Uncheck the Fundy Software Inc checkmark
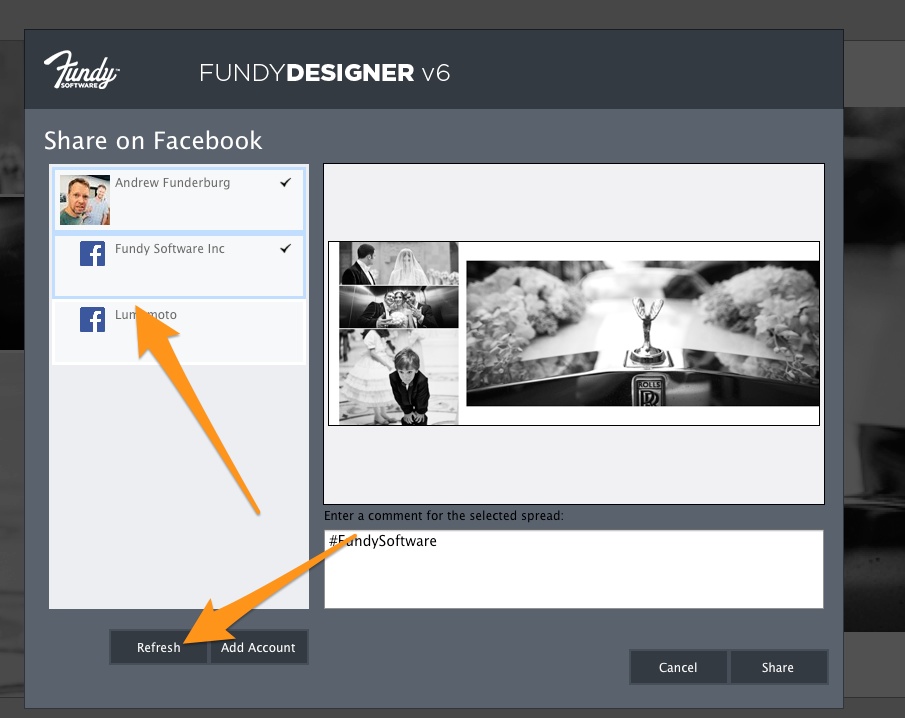 pyautogui.click(x=285, y=248)
